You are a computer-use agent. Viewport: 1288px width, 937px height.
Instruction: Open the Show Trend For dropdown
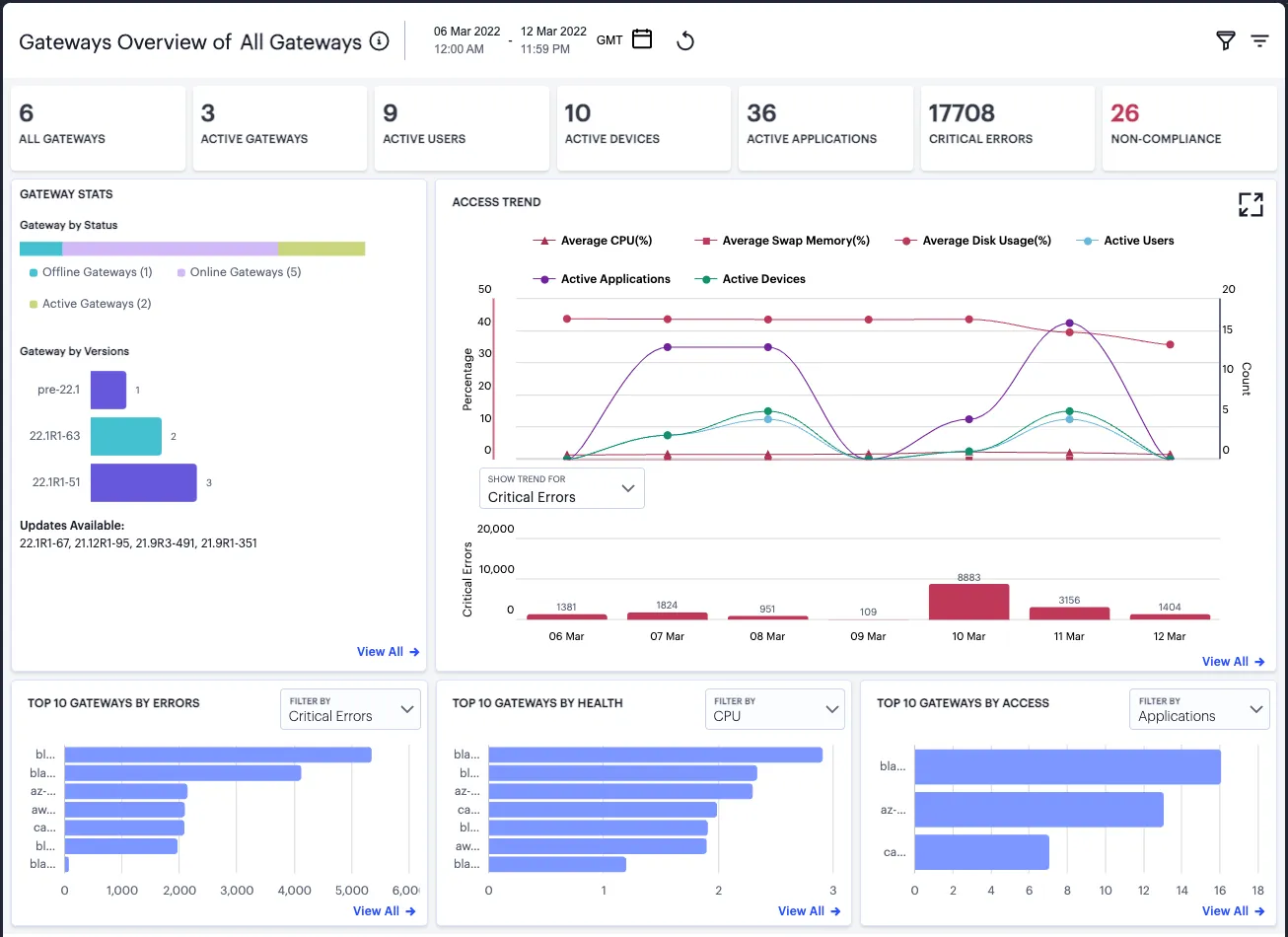tap(562, 488)
